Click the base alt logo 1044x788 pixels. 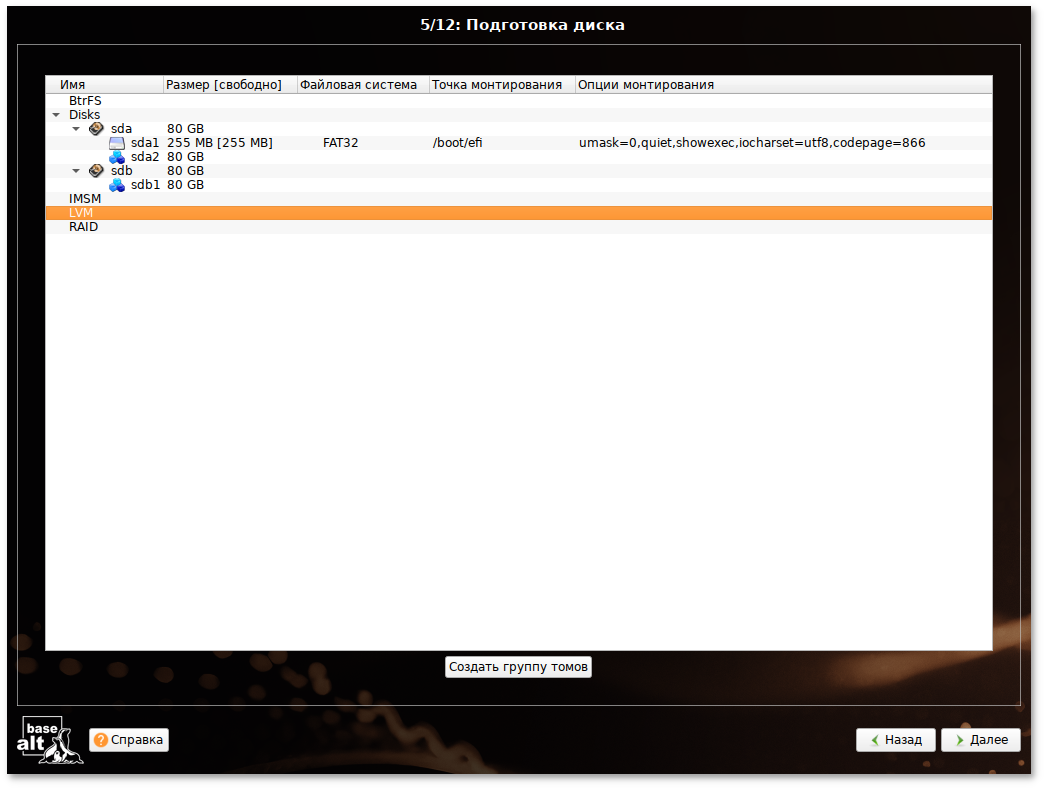[50, 740]
